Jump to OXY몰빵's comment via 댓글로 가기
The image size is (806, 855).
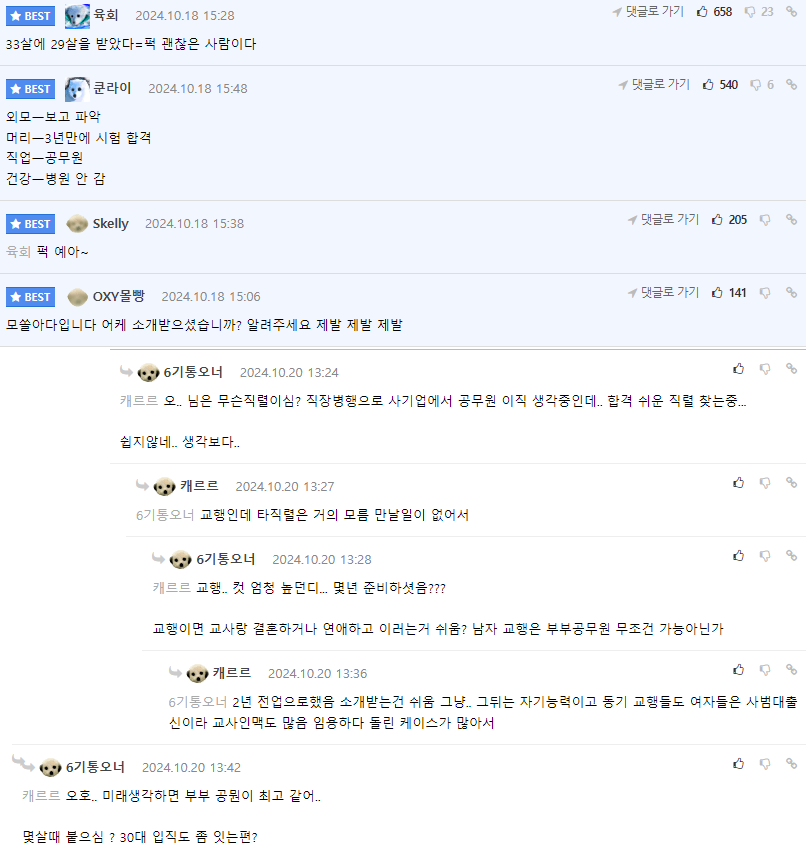click(x=663, y=292)
